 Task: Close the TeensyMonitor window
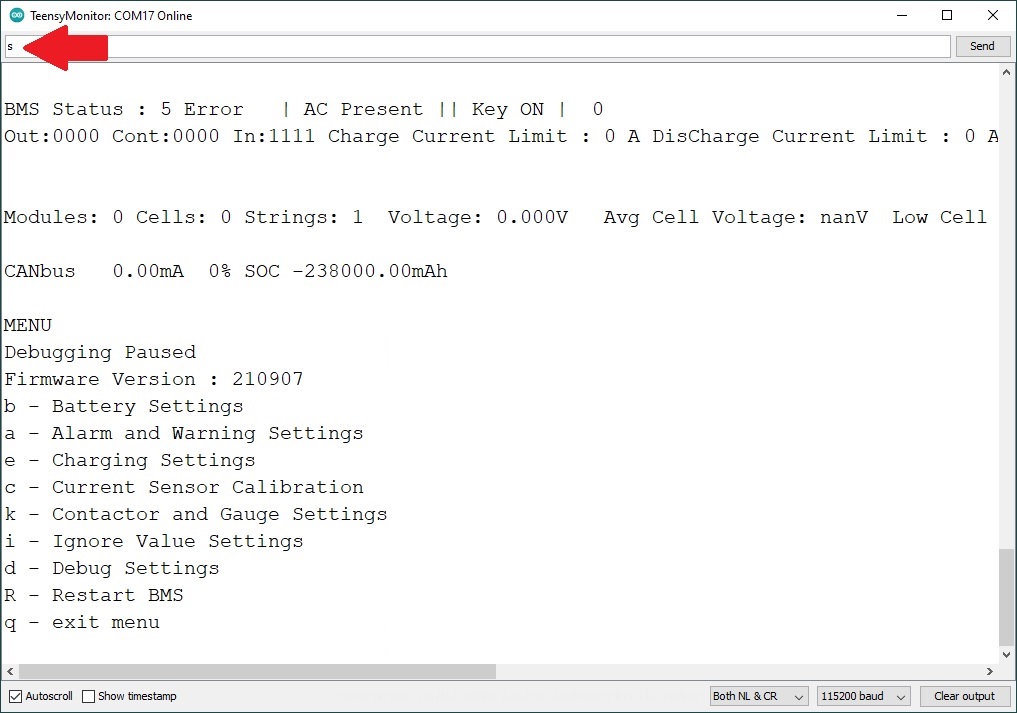pos(992,15)
